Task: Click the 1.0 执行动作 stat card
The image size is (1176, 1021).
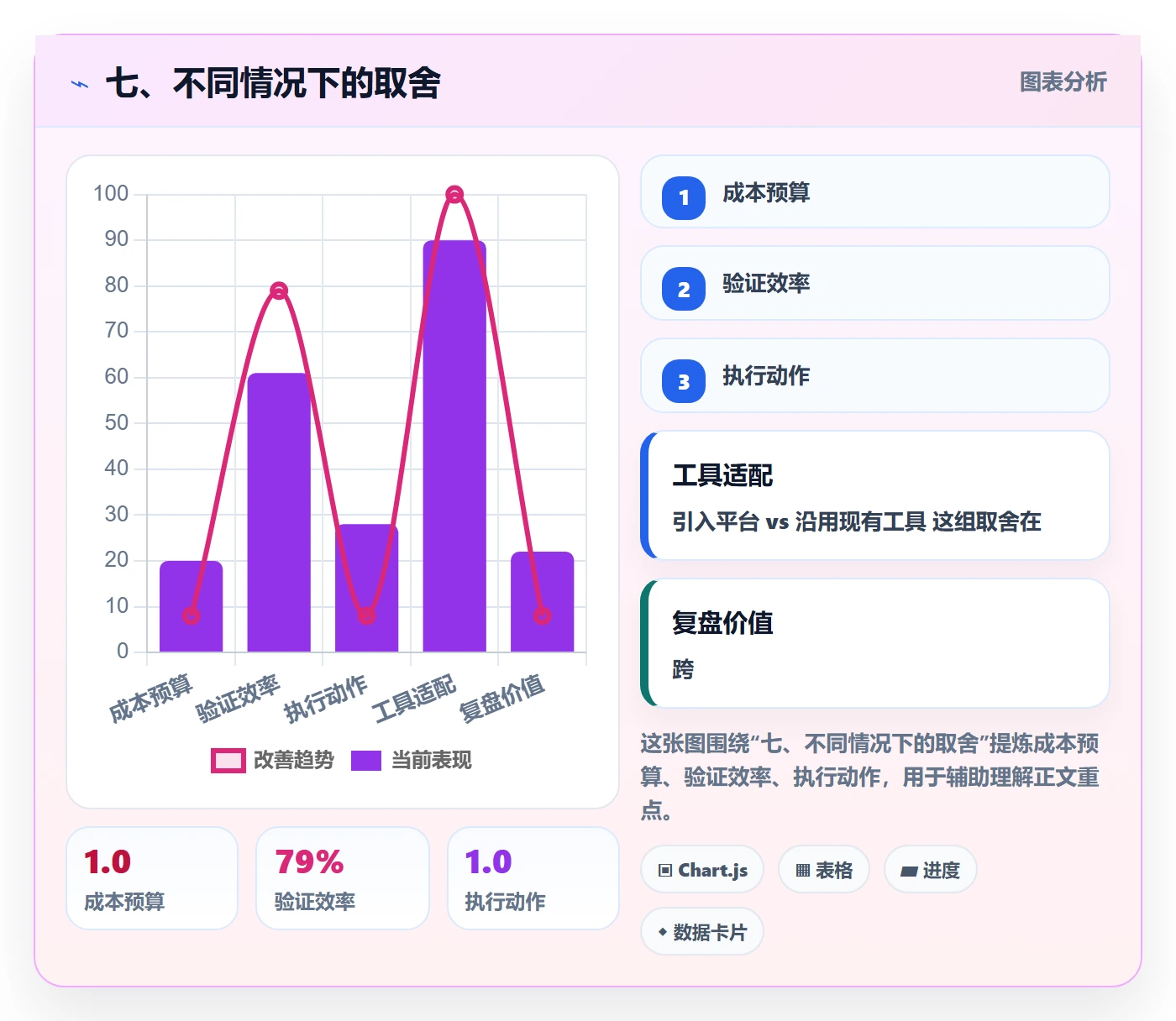Action: click(x=533, y=878)
